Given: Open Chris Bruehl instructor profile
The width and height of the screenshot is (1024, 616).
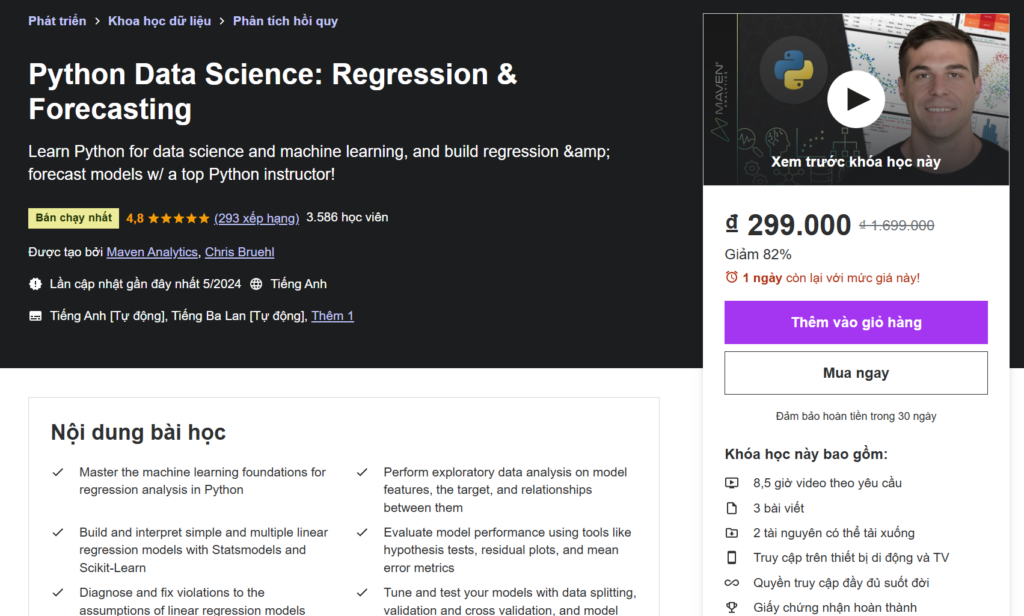Looking at the screenshot, I should click(239, 252).
